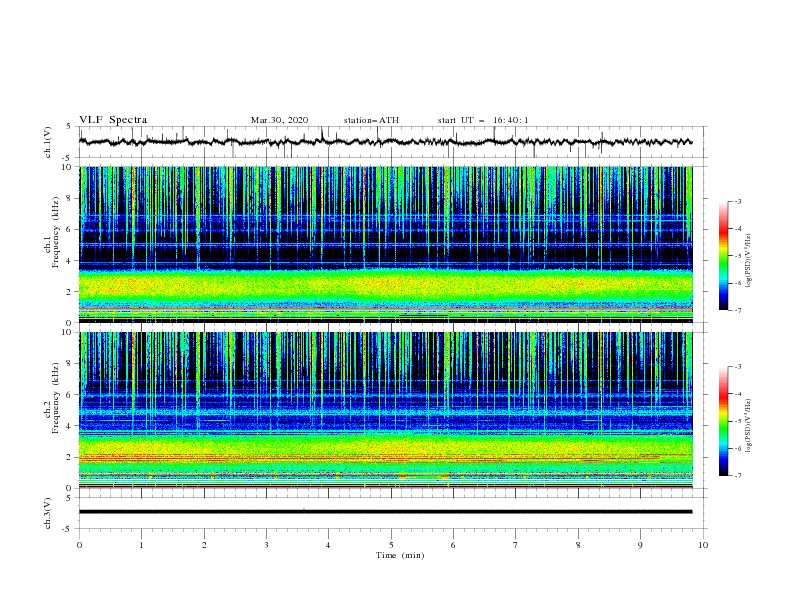Click the 'VLF Spectra' title text

click(113, 120)
